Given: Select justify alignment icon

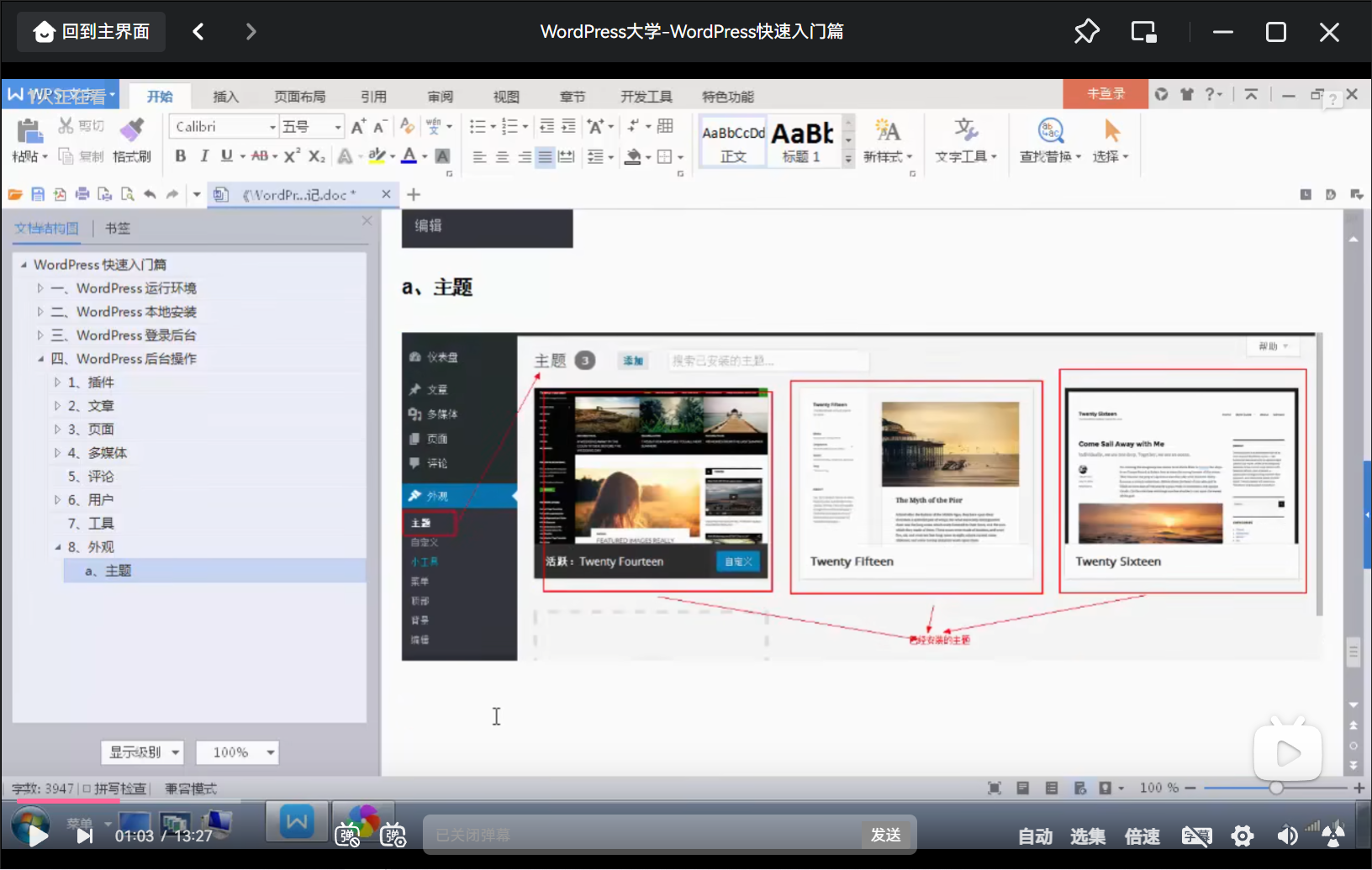Looking at the screenshot, I should (545, 157).
